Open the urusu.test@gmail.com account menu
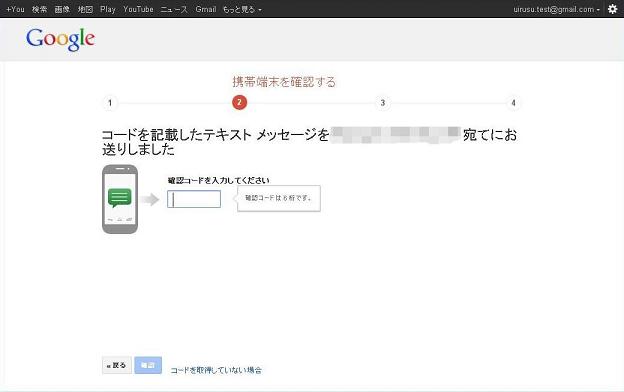624x392 pixels. tap(556, 9)
